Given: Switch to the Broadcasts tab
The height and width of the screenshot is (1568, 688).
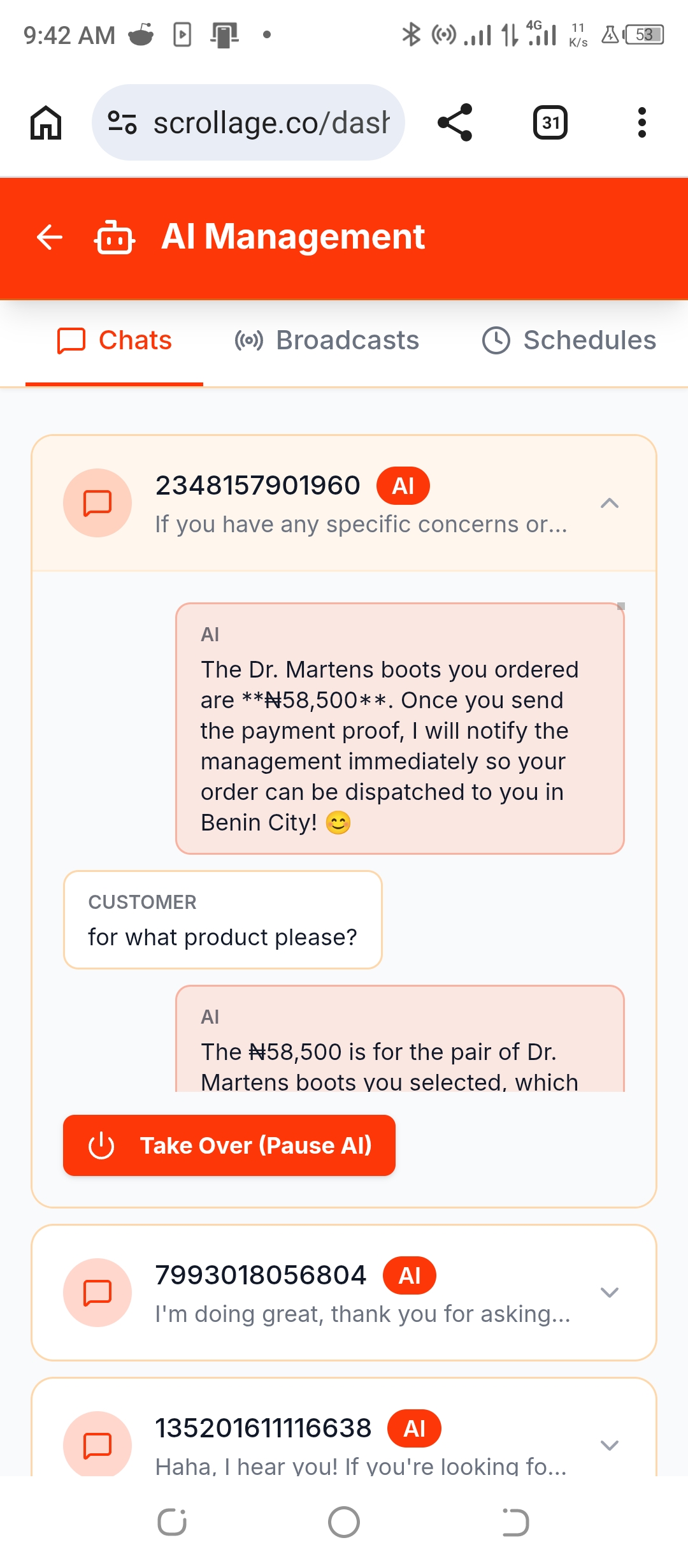Looking at the screenshot, I should pos(327,340).
